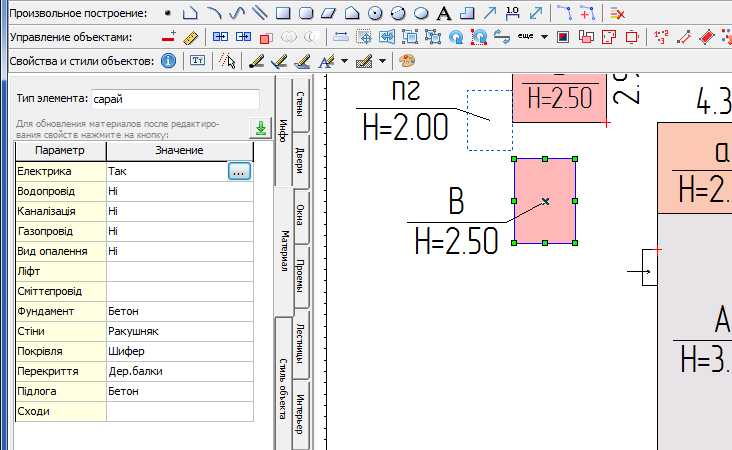Open object info with blue i icon

click(169, 61)
